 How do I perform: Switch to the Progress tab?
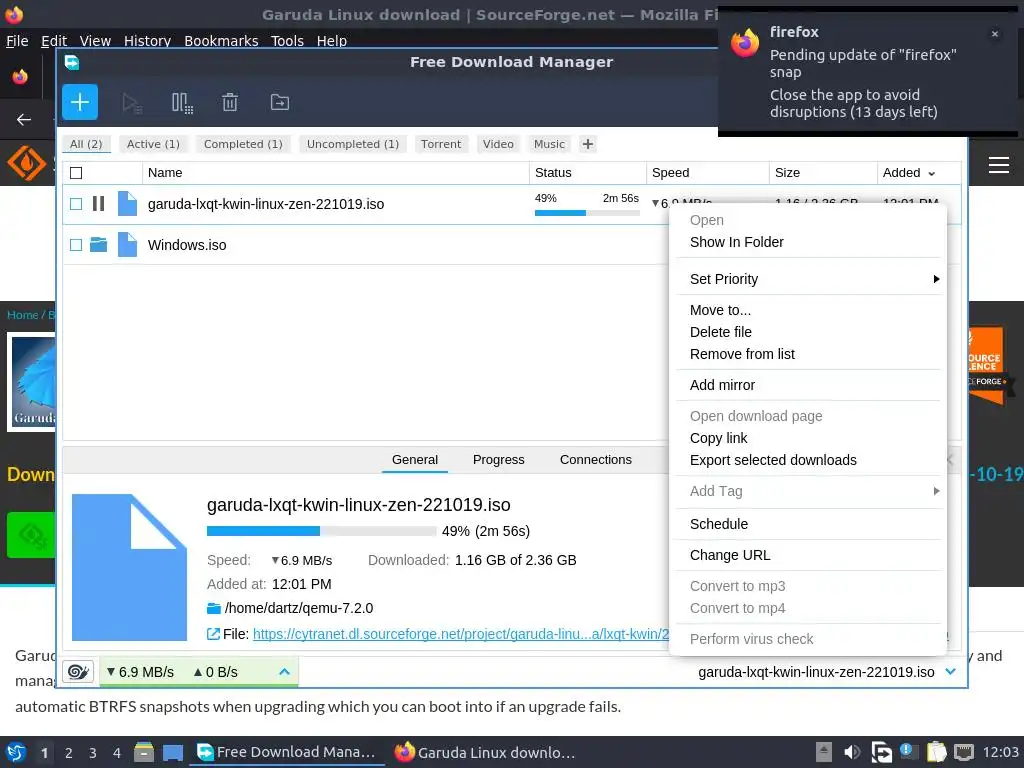coord(498,460)
